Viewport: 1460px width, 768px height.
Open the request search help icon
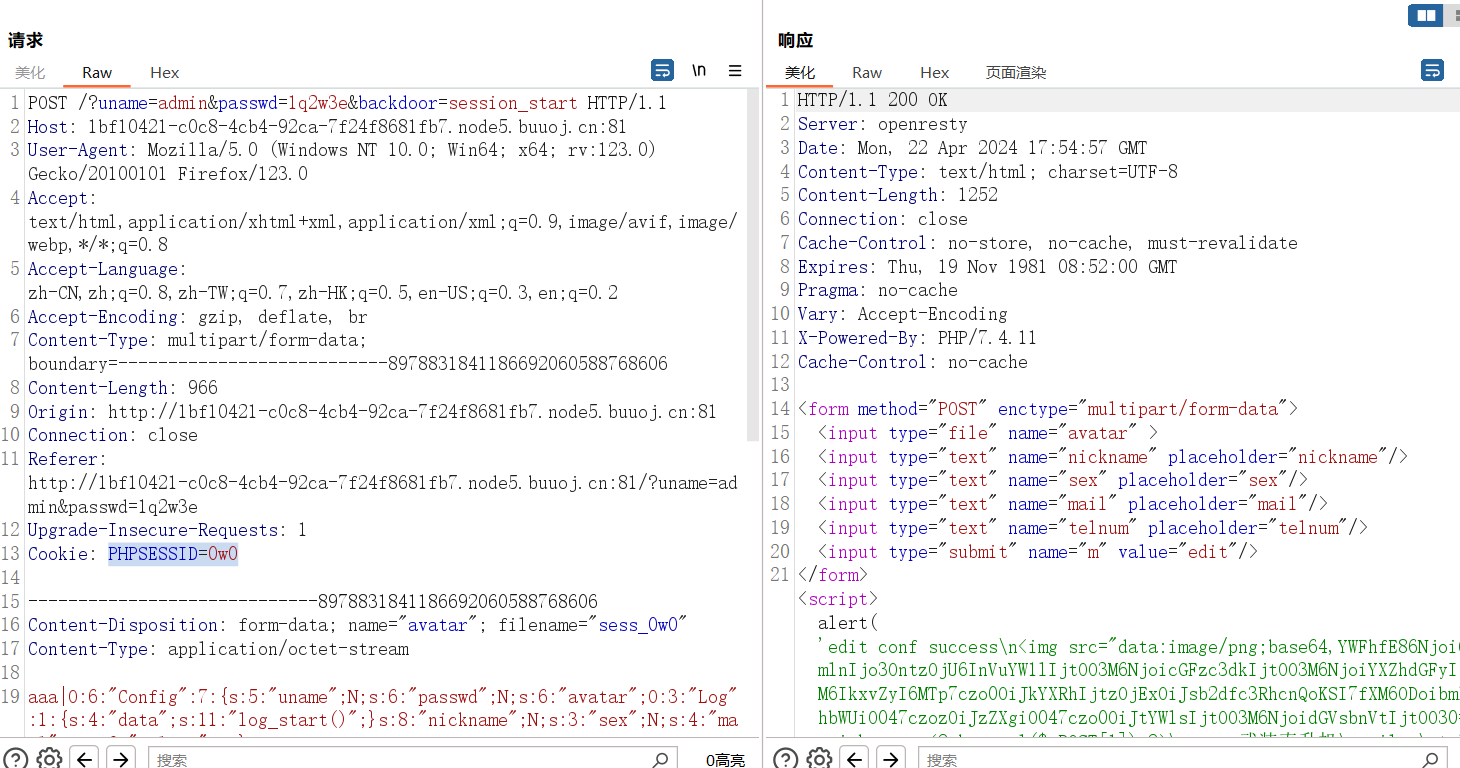(17, 758)
